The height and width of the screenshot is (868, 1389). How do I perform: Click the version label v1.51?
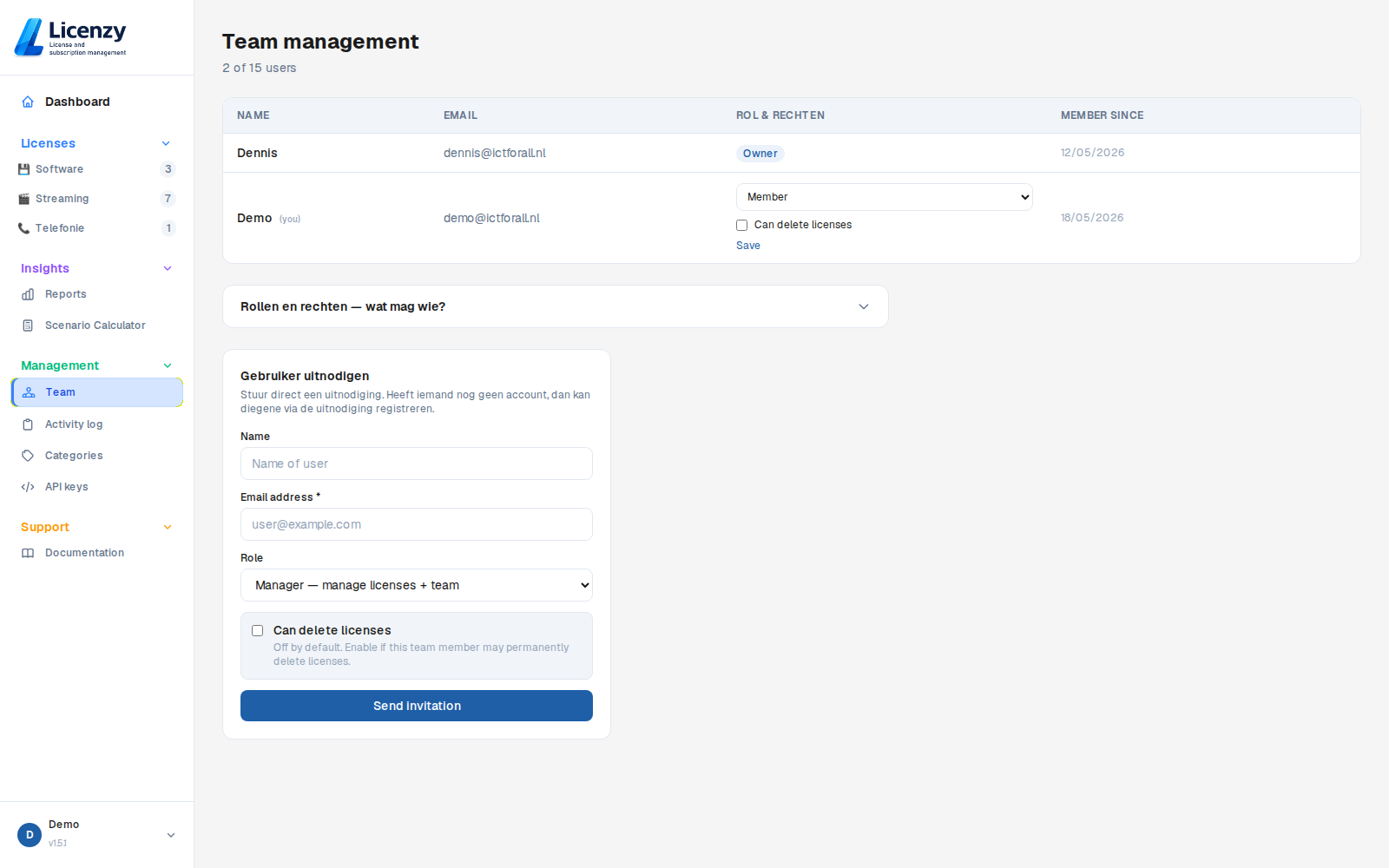[x=57, y=843]
